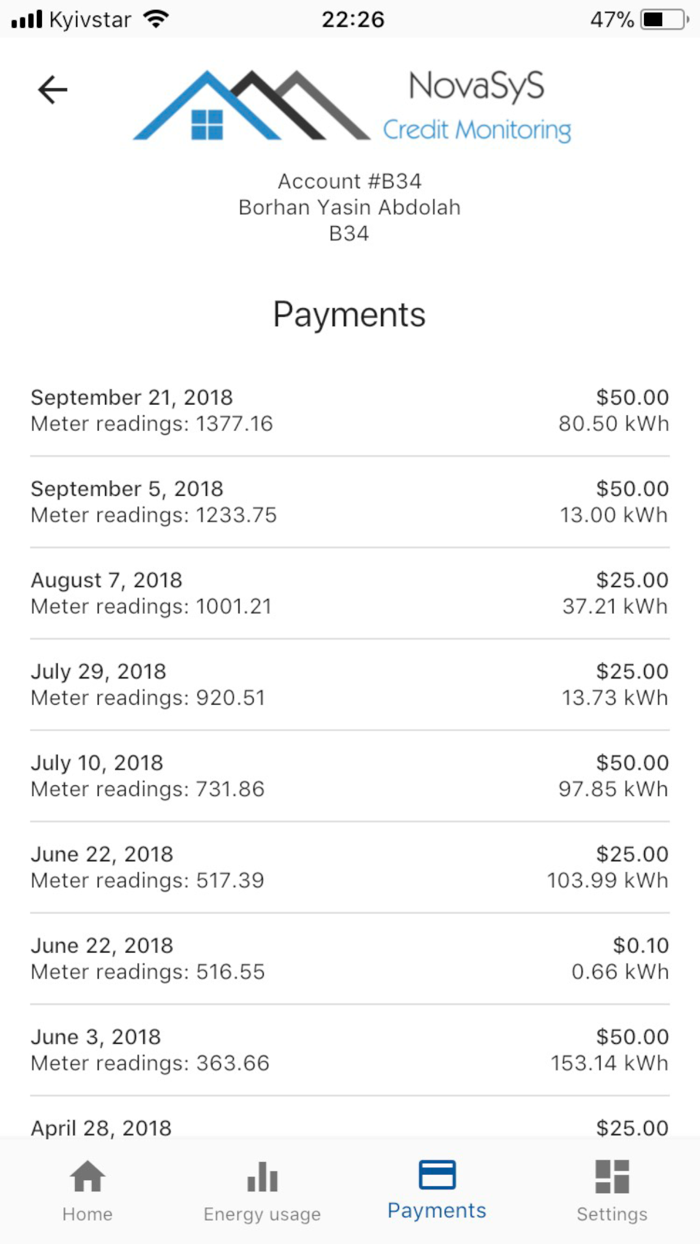Tap the Account #B34 label
This screenshot has height=1244, width=700.
coord(349,181)
